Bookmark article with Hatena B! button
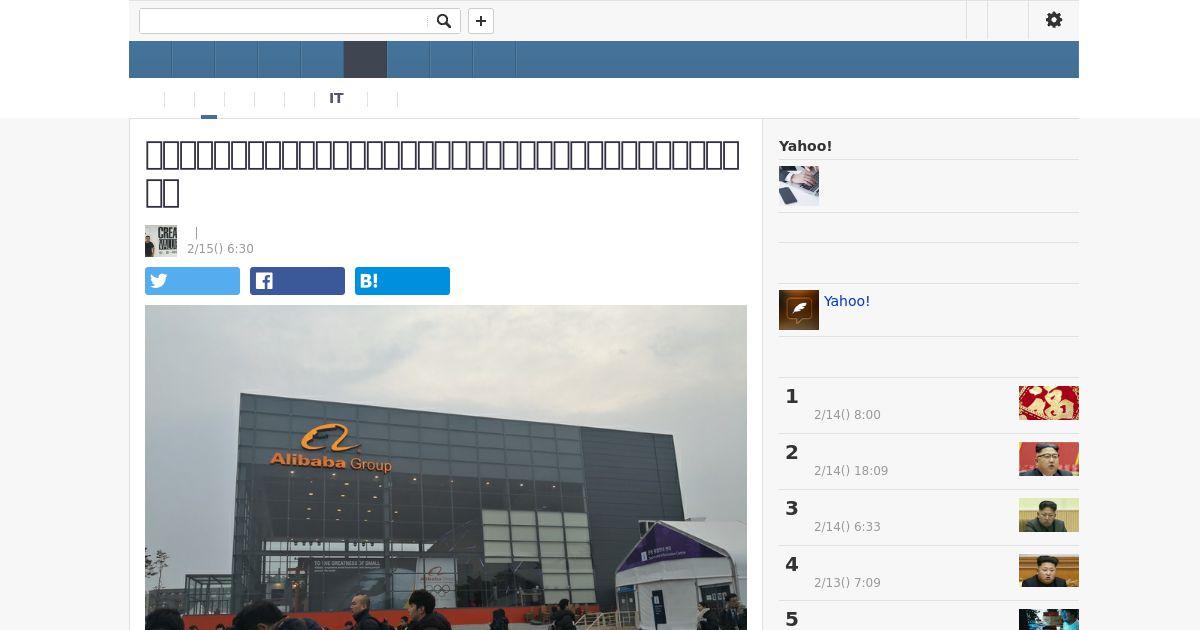Screen dimensions: 1200x630 coord(402,281)
